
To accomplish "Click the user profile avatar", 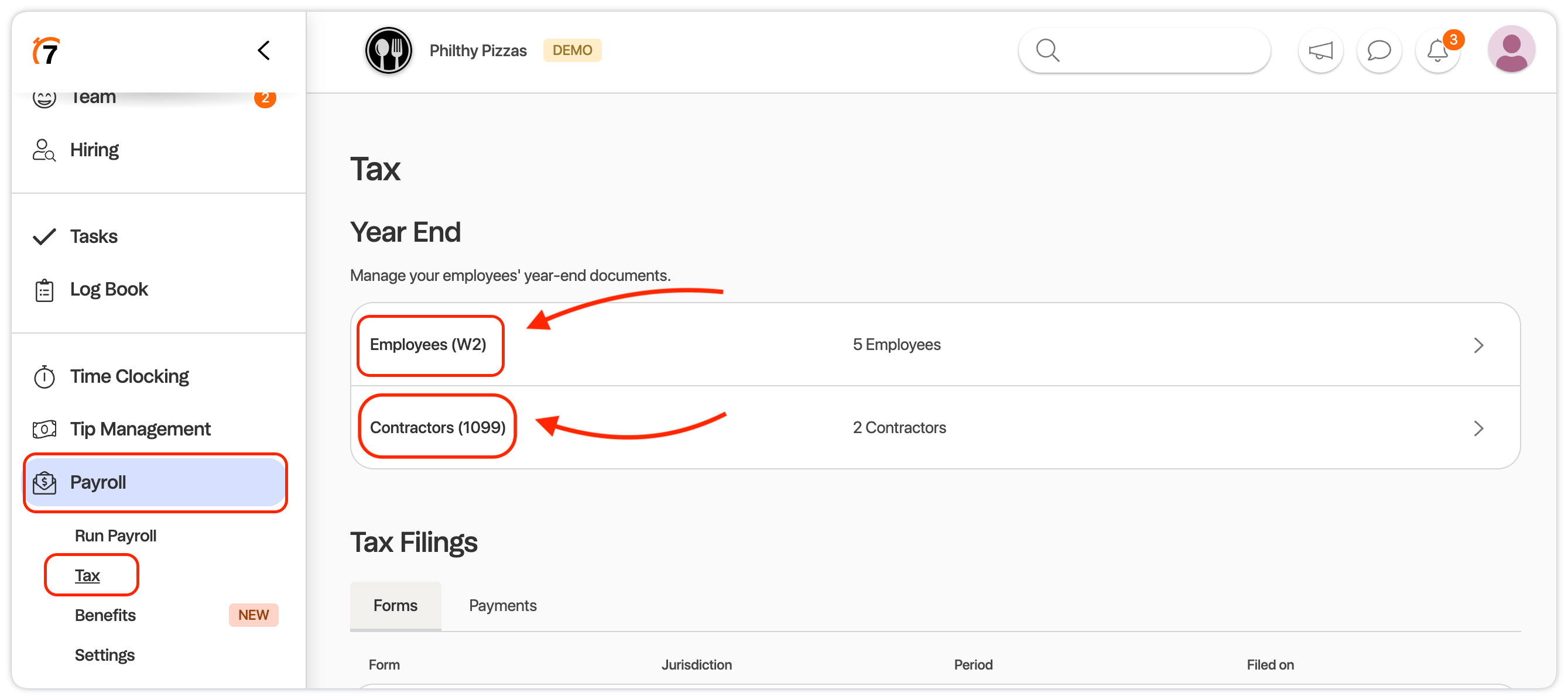I will (1511, 49).
